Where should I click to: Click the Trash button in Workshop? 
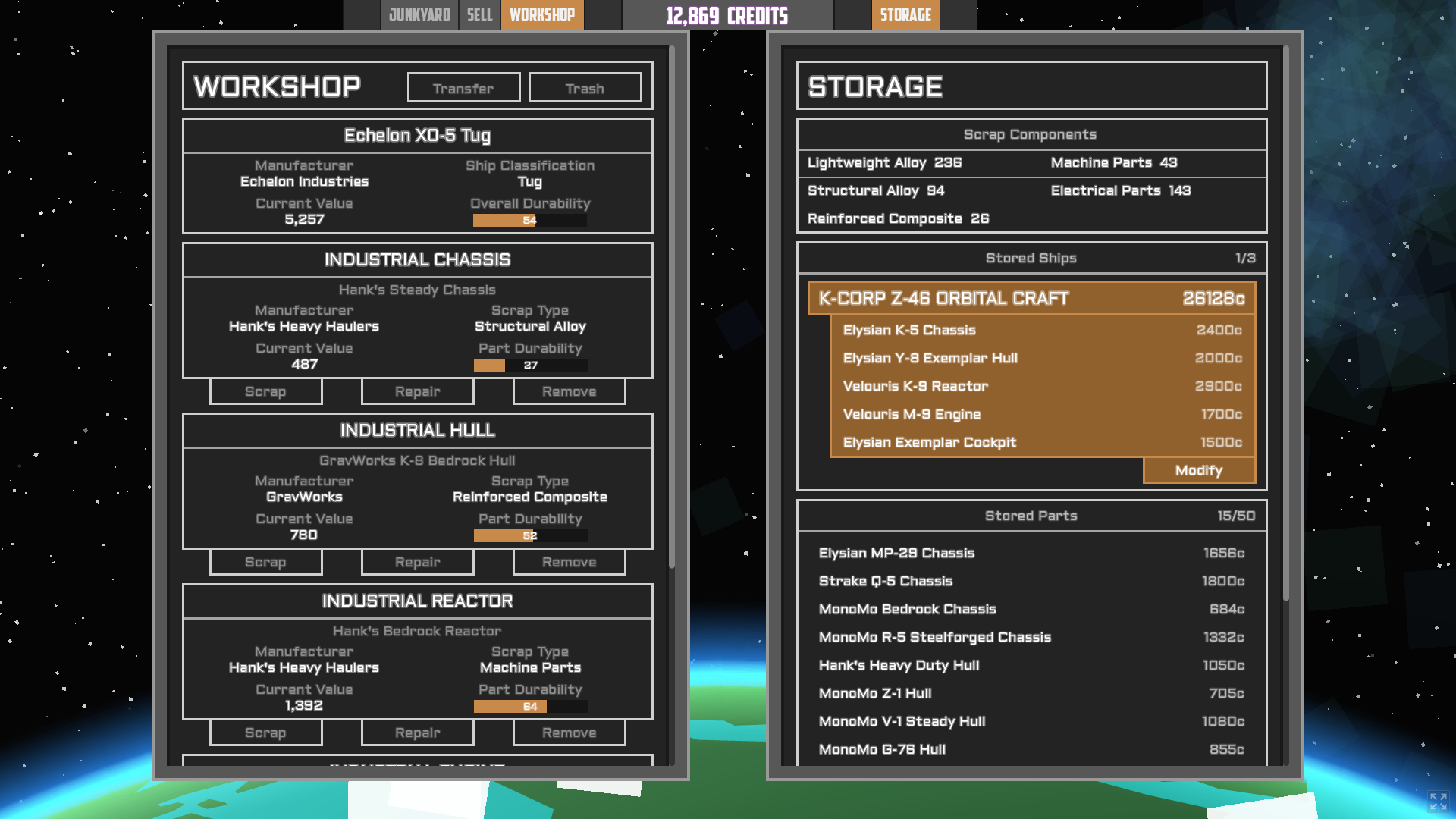[x=585, y=88]
